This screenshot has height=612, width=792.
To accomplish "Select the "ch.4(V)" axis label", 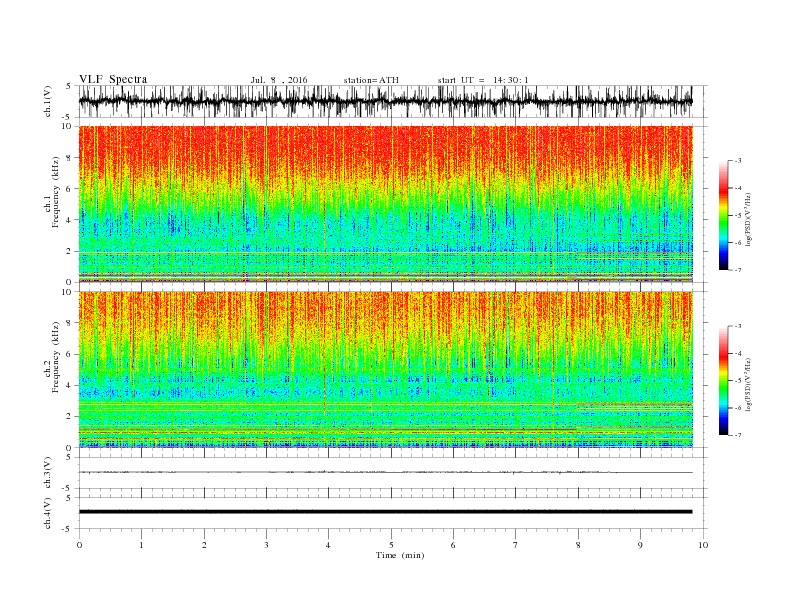I will (x=48, y=513).
